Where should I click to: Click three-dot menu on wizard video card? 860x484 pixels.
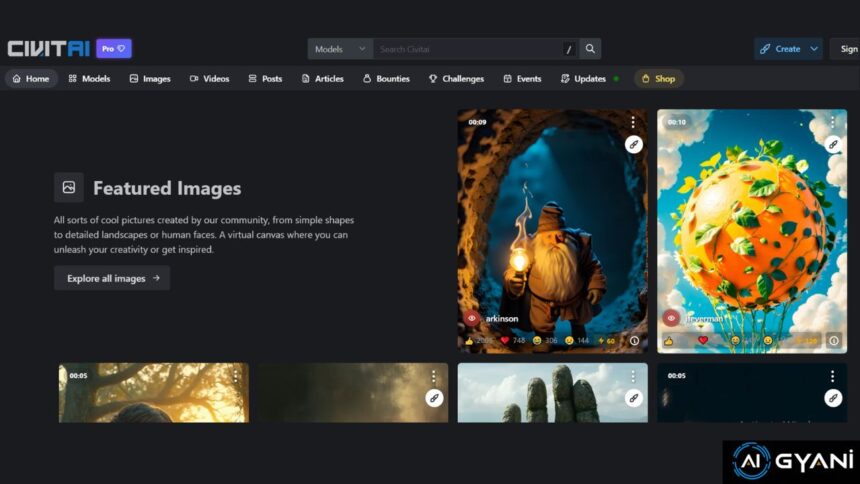(x=633, y=122)
